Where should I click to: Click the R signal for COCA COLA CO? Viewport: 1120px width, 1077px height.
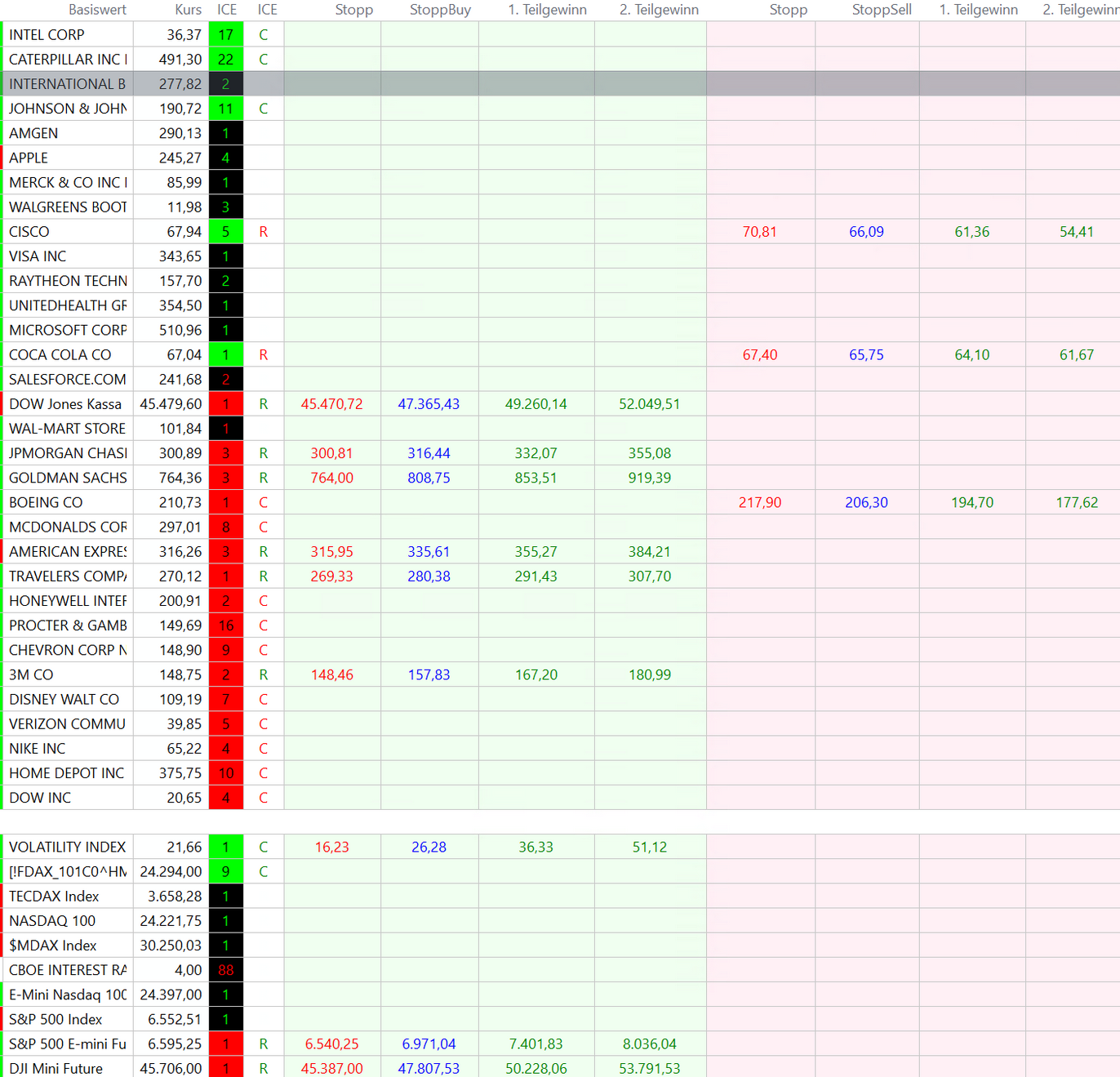click(x=263, y=355)
